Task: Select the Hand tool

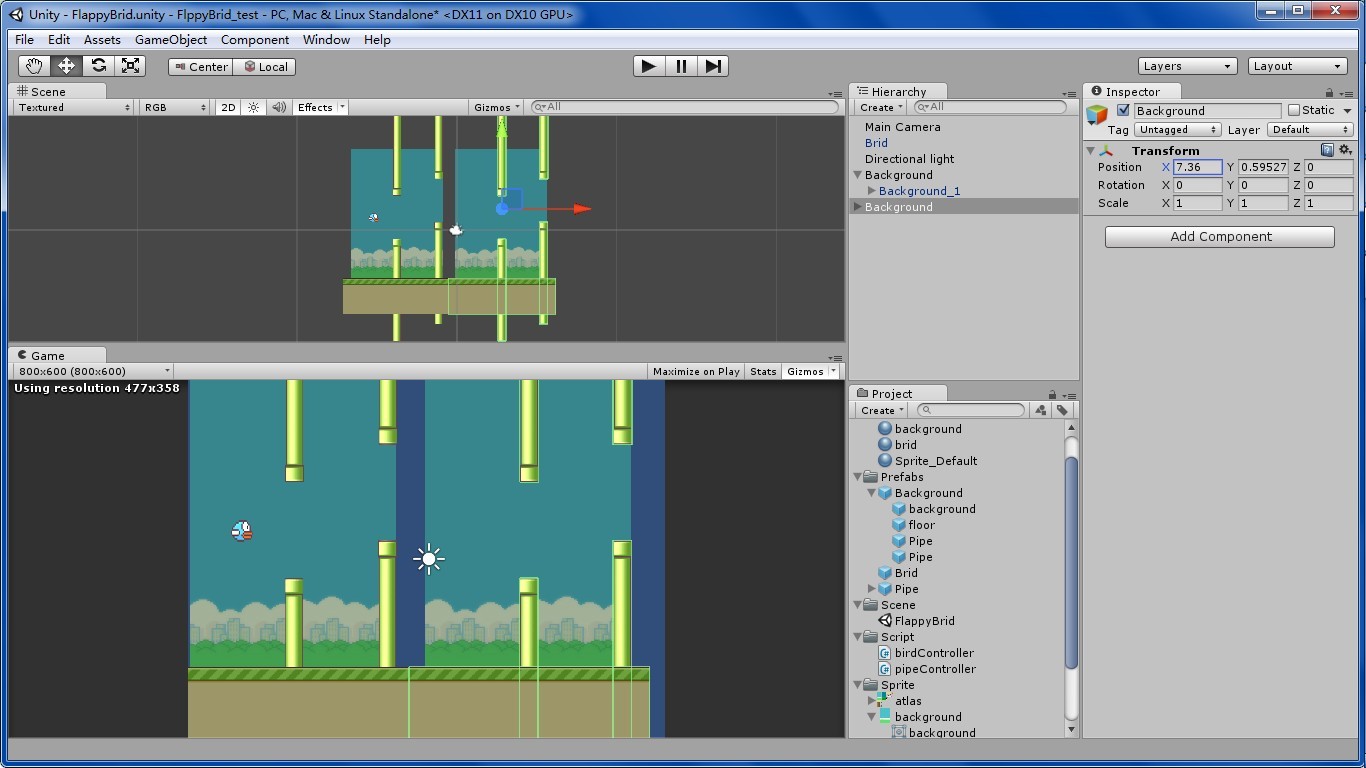Action: (34, 65)
